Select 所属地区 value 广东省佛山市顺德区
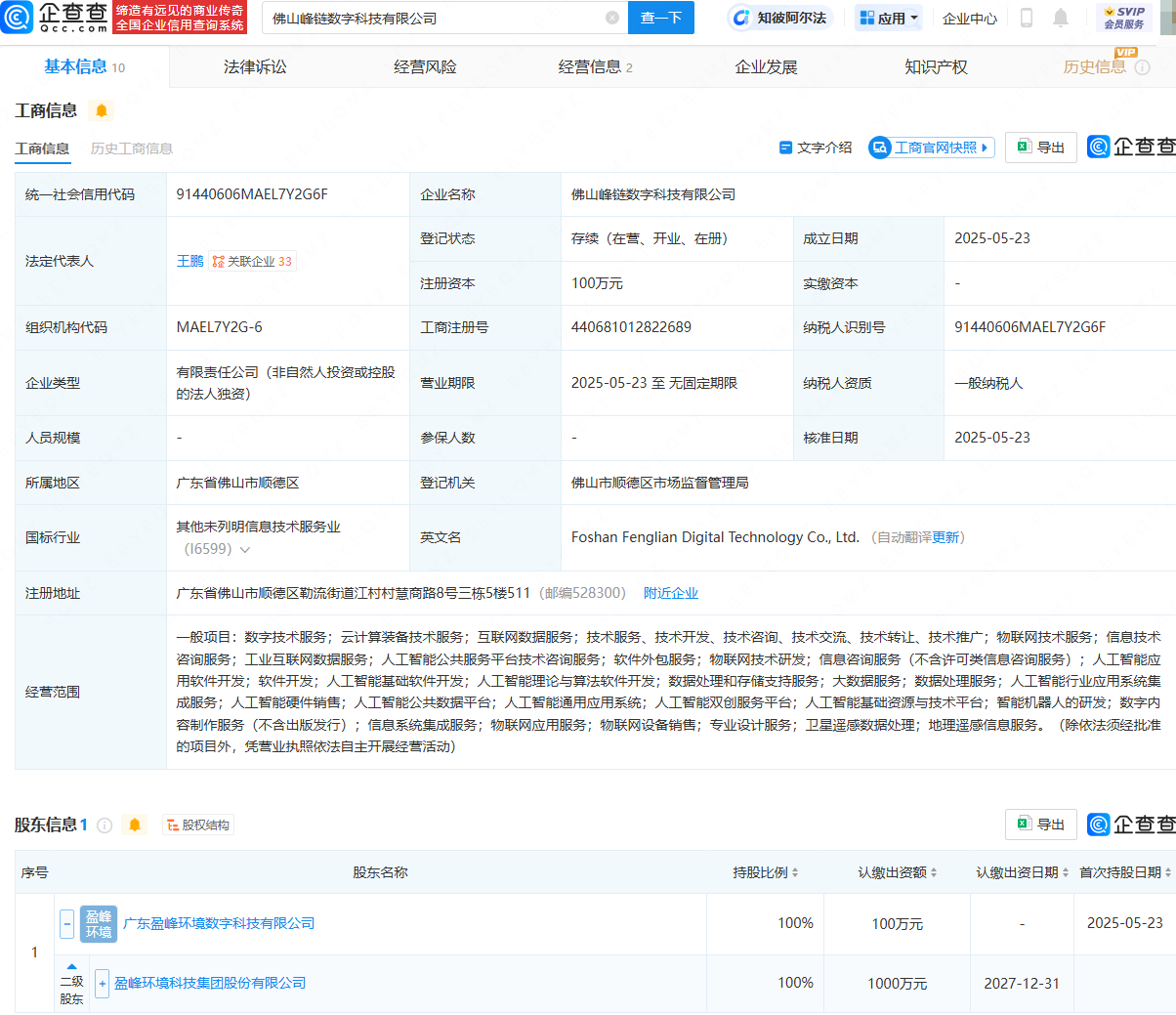1176x1015 pixels. (x=237, y=483)
